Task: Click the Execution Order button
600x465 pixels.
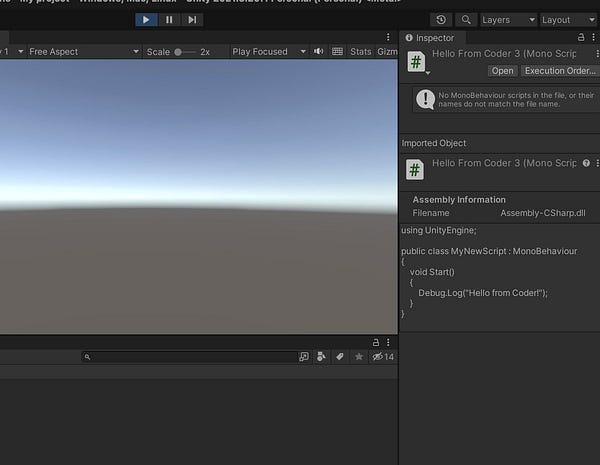Action: pos(560,71)
